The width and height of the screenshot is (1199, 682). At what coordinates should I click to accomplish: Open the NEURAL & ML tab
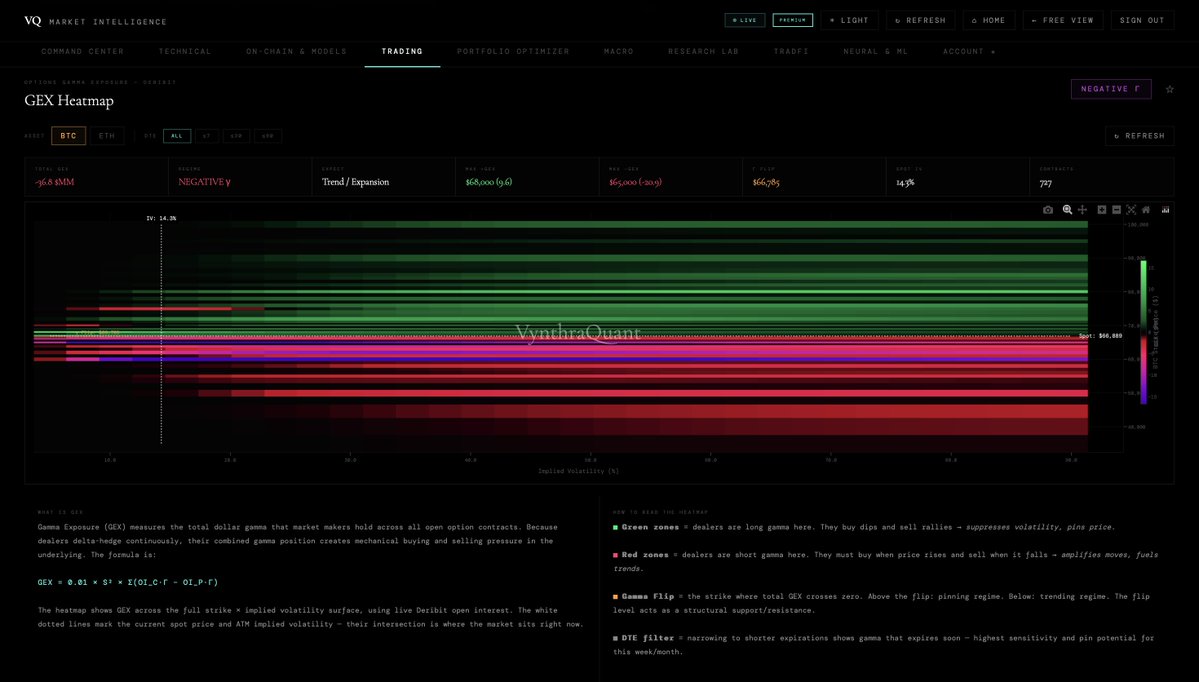(876, 51)
